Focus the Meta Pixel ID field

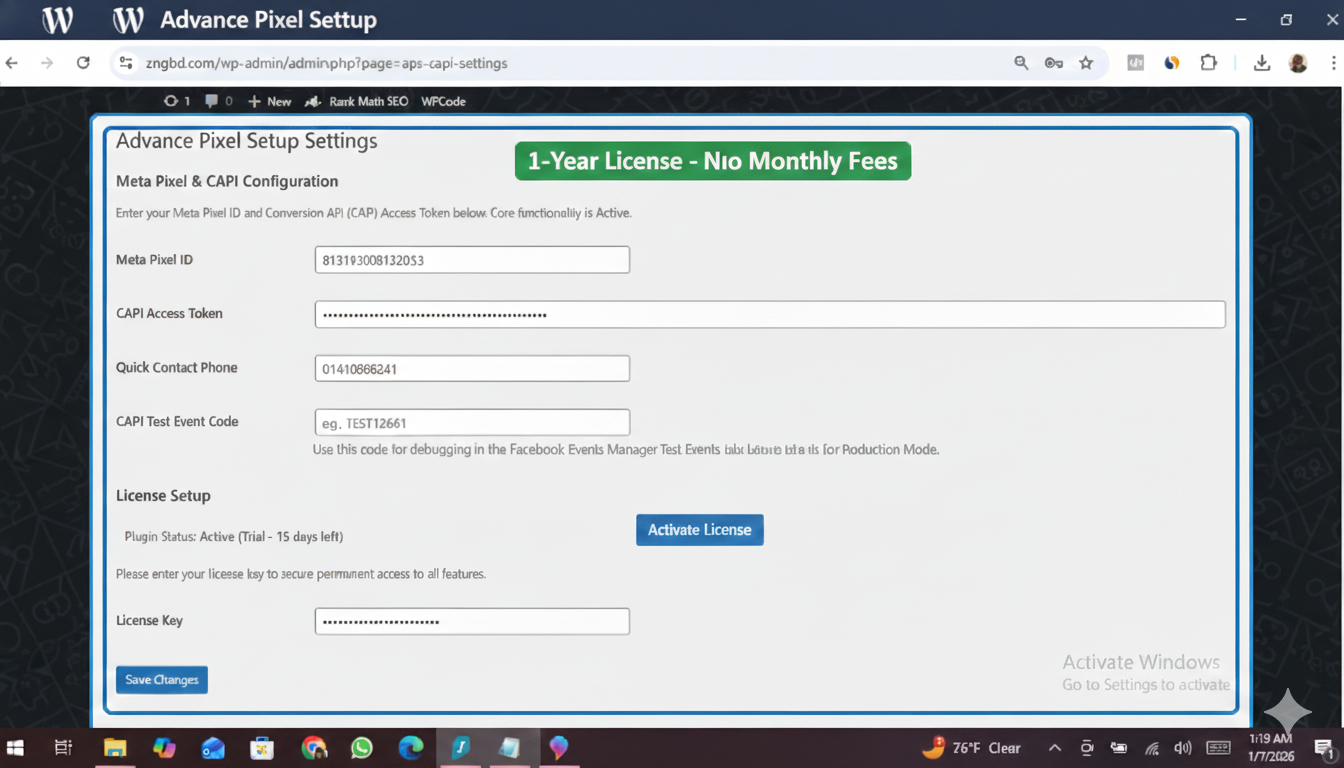[x=472, y=260]
